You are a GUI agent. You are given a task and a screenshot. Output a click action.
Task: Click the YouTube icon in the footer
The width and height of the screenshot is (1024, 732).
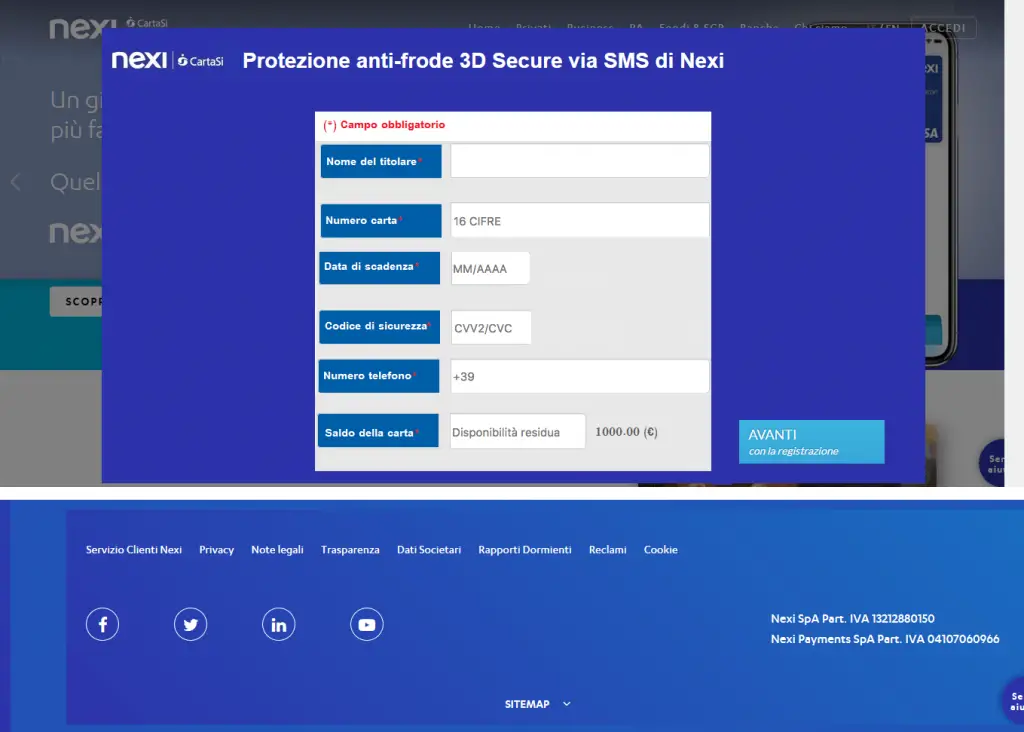pos(366,623)
